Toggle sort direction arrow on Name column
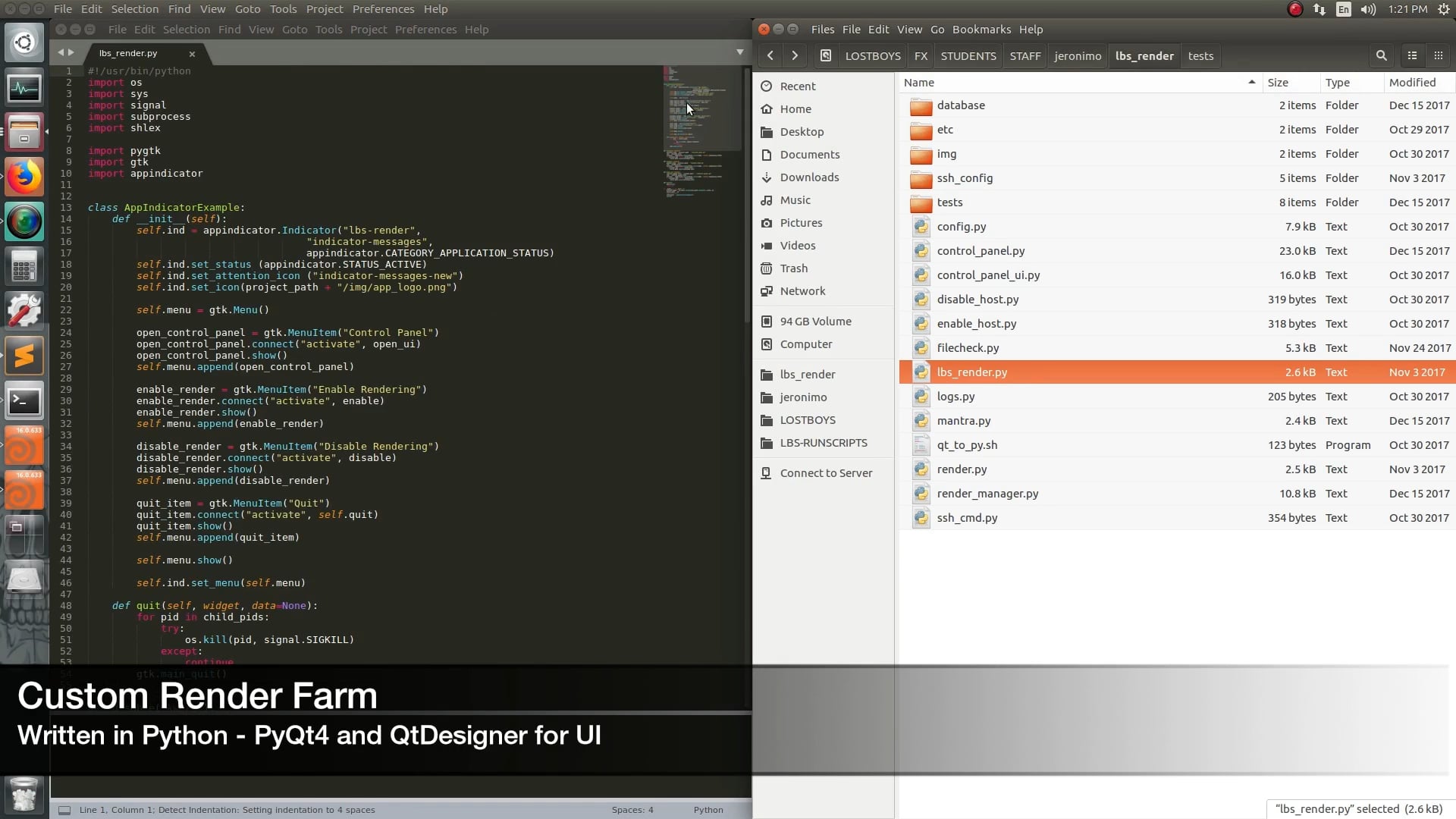This screenshot has width=1456, height=819. [1251, 82]
